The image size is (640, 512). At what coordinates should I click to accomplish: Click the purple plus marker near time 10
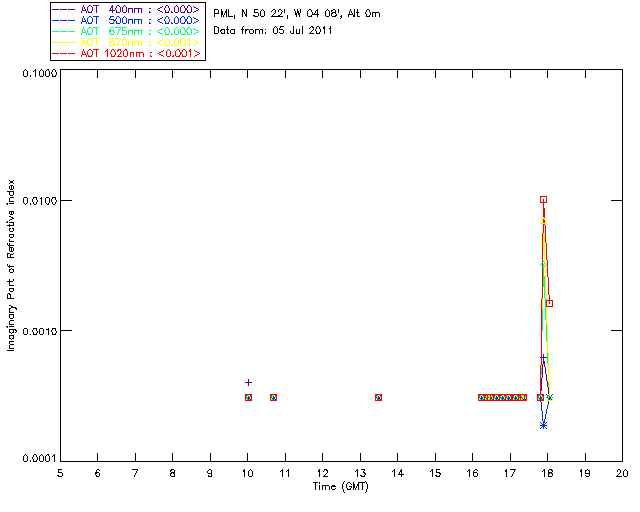[x=248, y=383]
